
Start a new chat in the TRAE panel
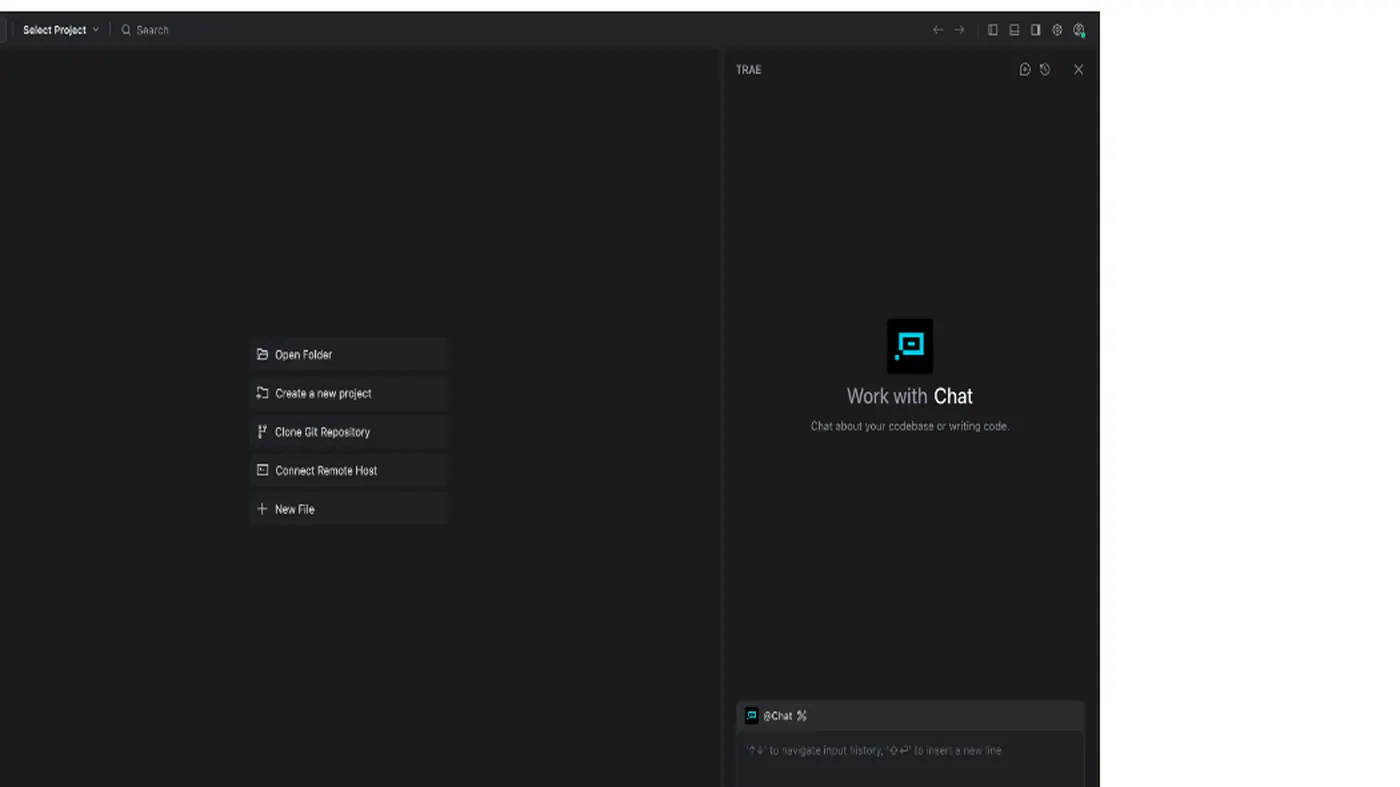point(1025,69)
